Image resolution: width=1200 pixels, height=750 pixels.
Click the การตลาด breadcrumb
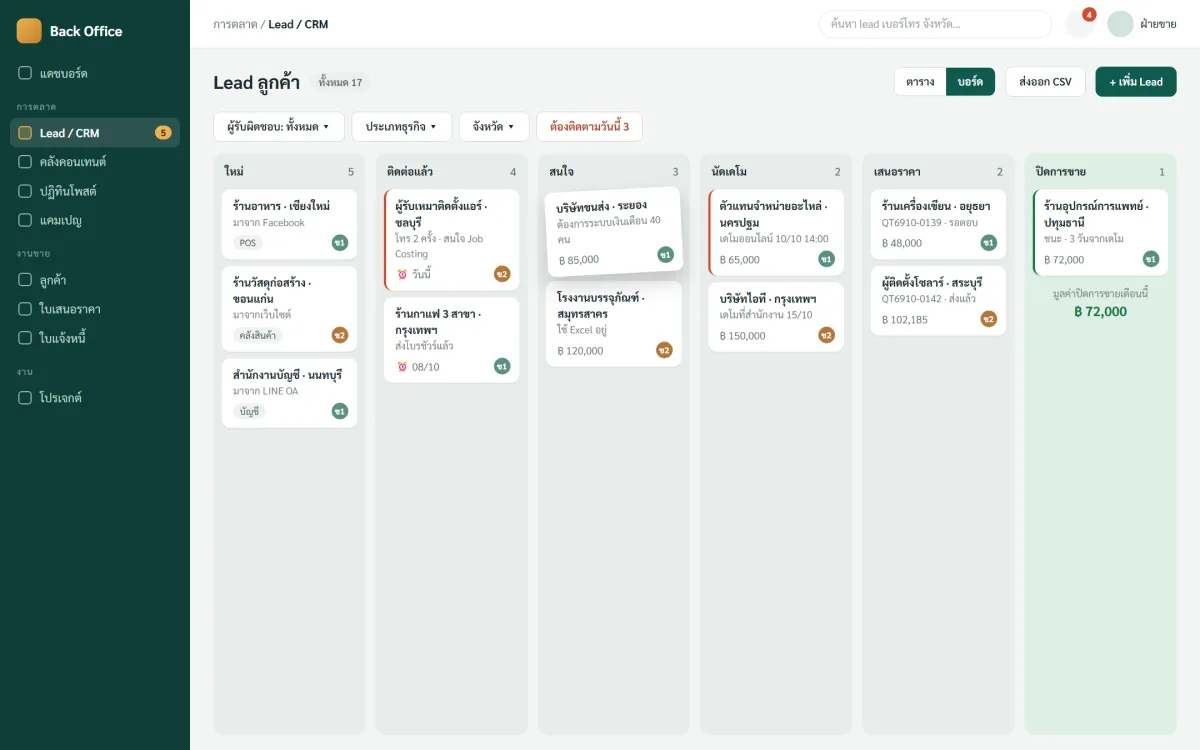[235, 24]
